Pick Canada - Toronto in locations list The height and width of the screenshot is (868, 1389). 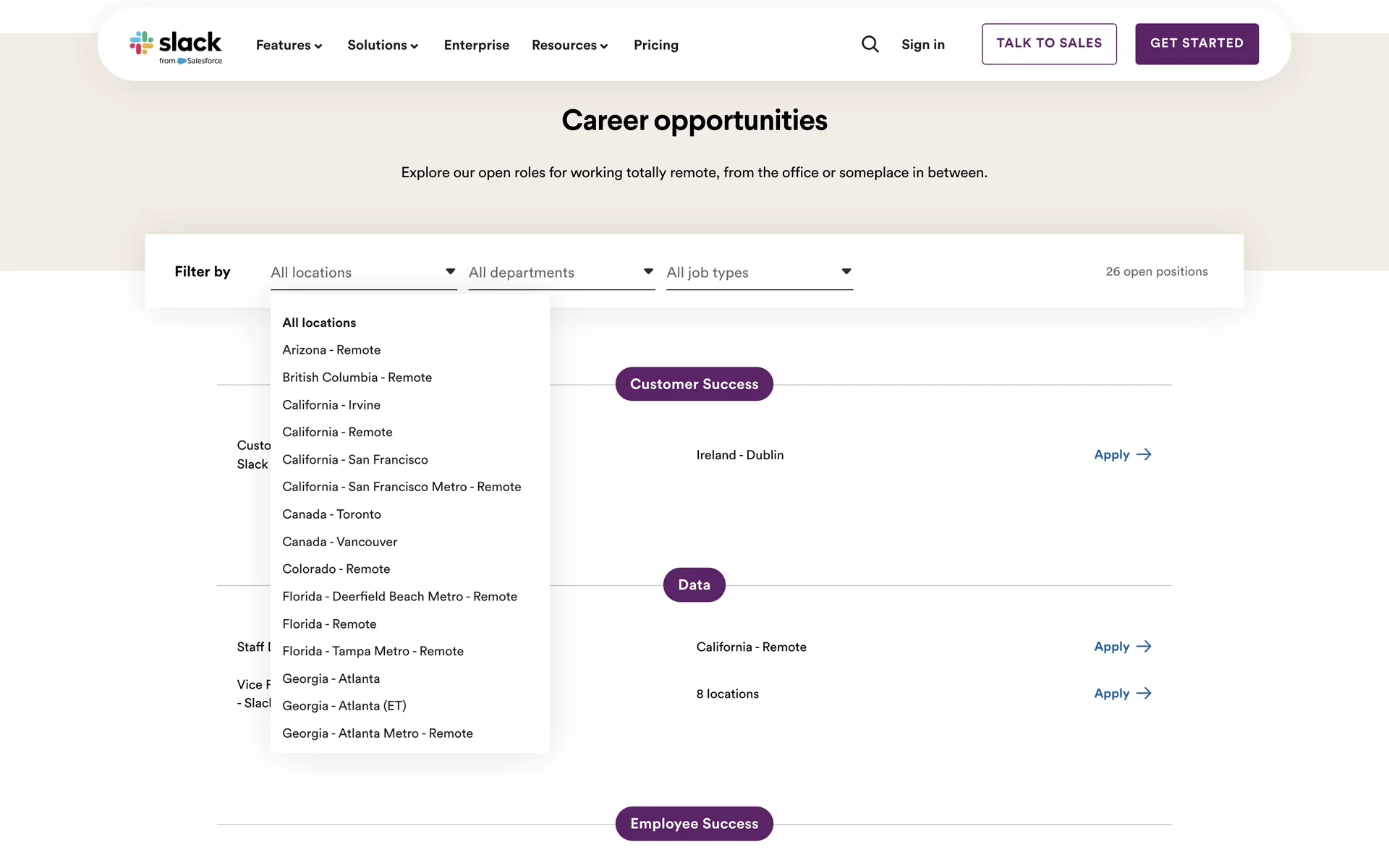coord(332,514)
